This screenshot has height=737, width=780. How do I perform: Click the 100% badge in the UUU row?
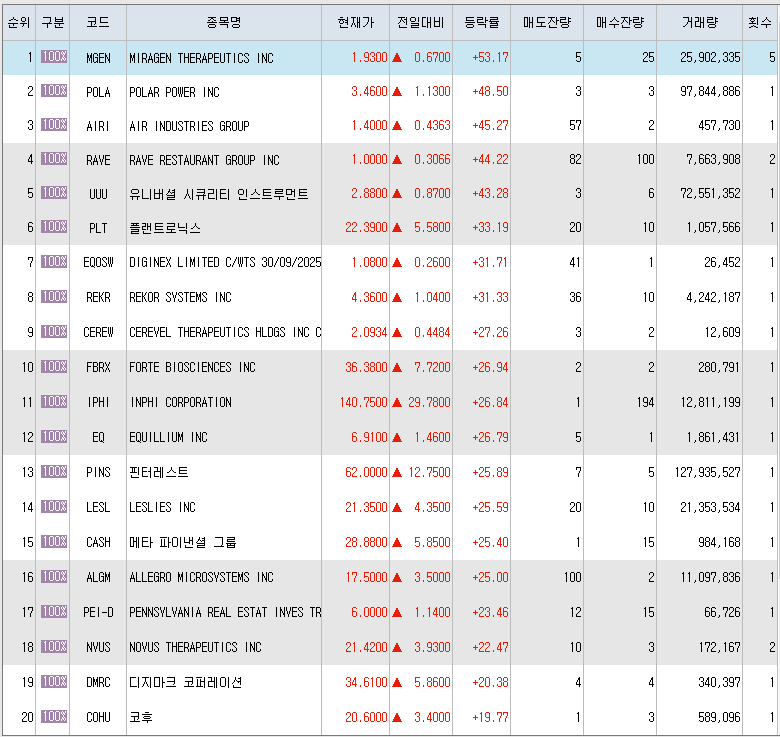[x=54, y=192]
